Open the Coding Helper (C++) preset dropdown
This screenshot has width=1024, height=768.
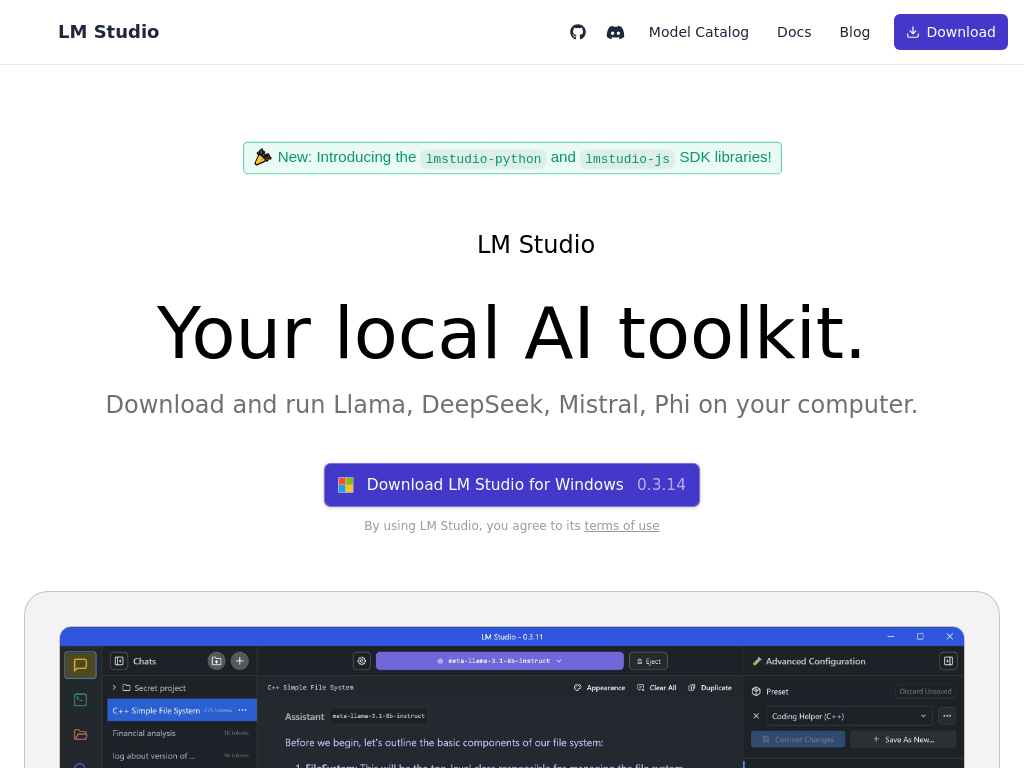point(848,716)
